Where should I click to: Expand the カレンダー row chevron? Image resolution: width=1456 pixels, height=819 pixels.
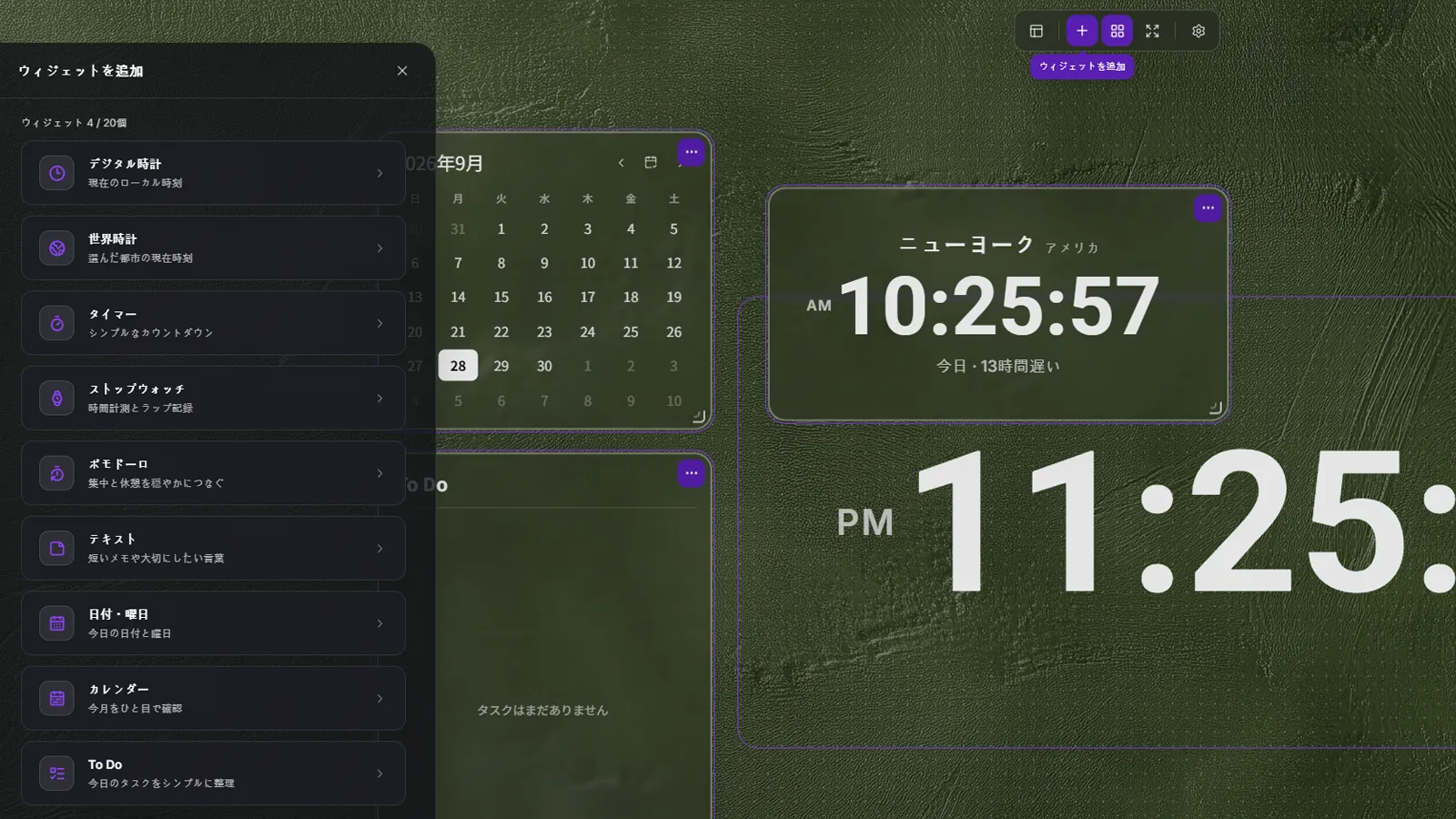[380, 698]
